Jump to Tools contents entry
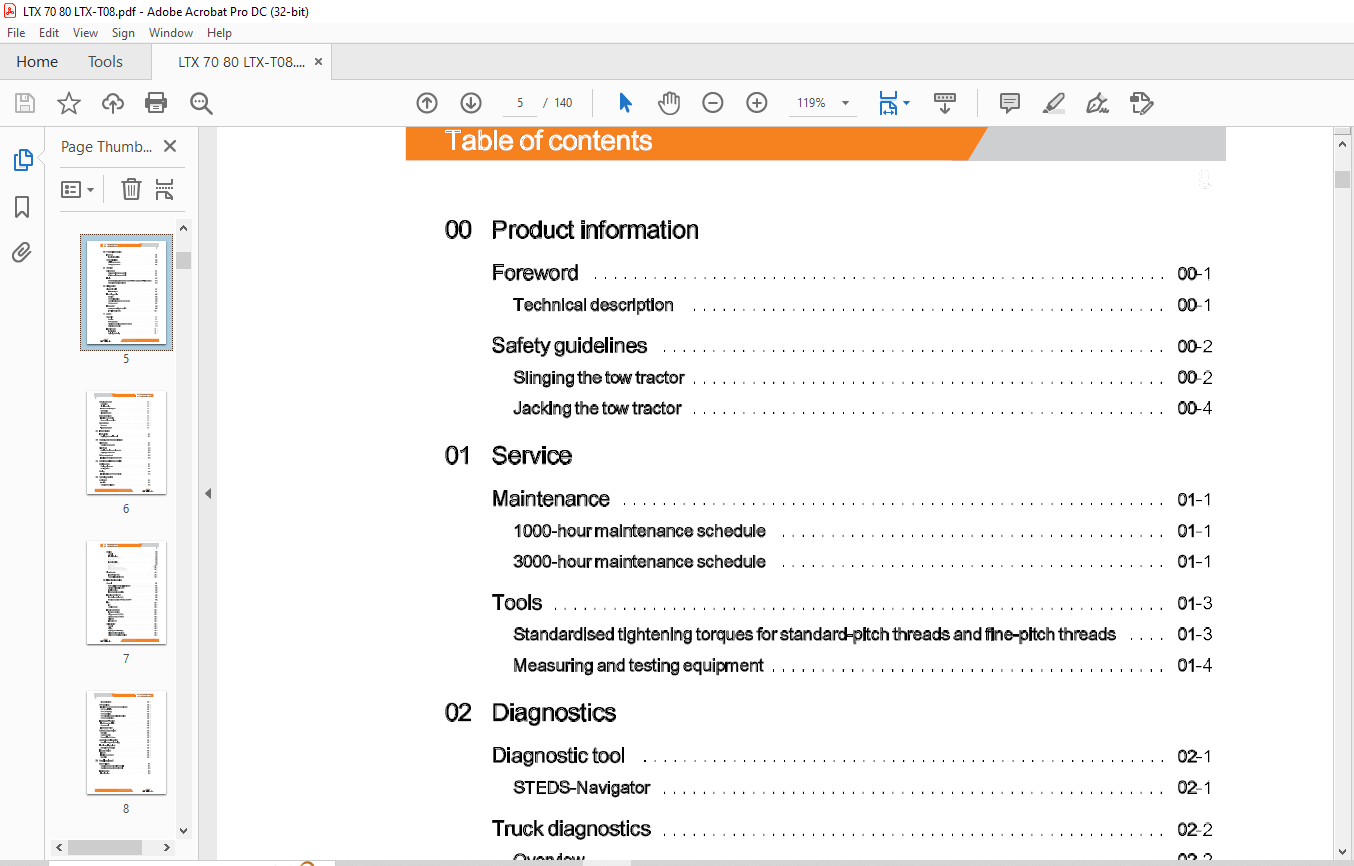Viewport: 1354px width, 866px height. click(x=517, y=603)
